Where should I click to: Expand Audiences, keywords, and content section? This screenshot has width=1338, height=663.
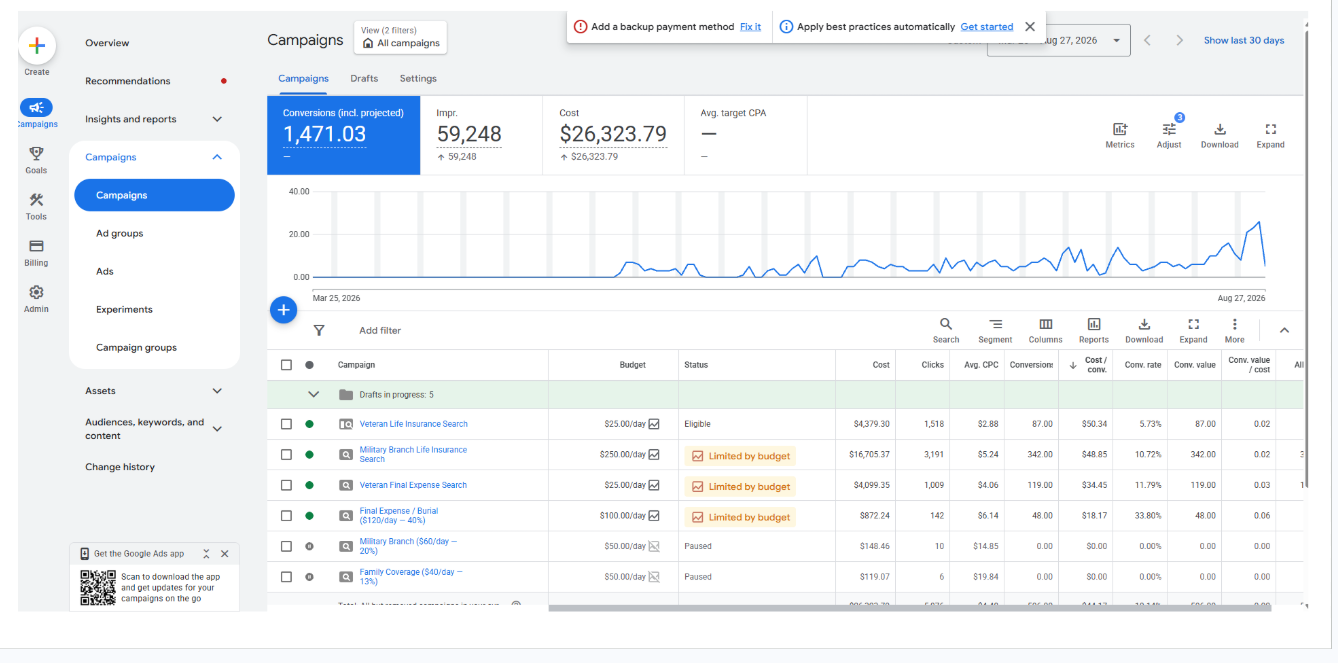[x=217, y=429]
